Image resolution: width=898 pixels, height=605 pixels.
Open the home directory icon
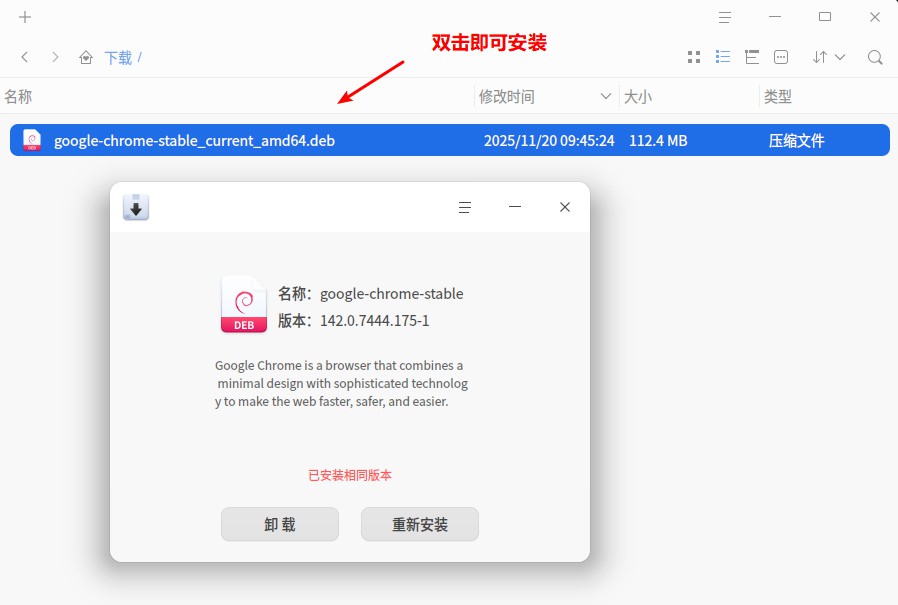[x=86, y=57]
